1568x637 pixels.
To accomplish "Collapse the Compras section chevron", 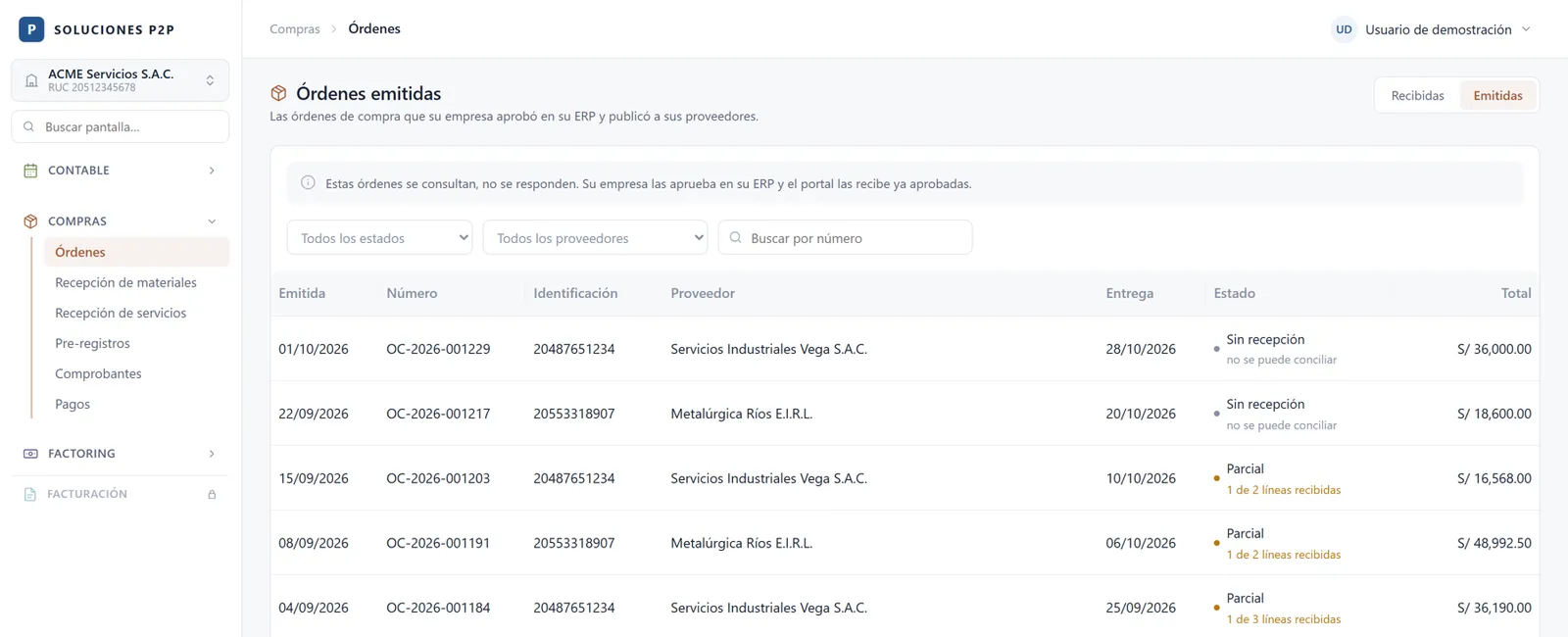I will [x=212, y=221].
